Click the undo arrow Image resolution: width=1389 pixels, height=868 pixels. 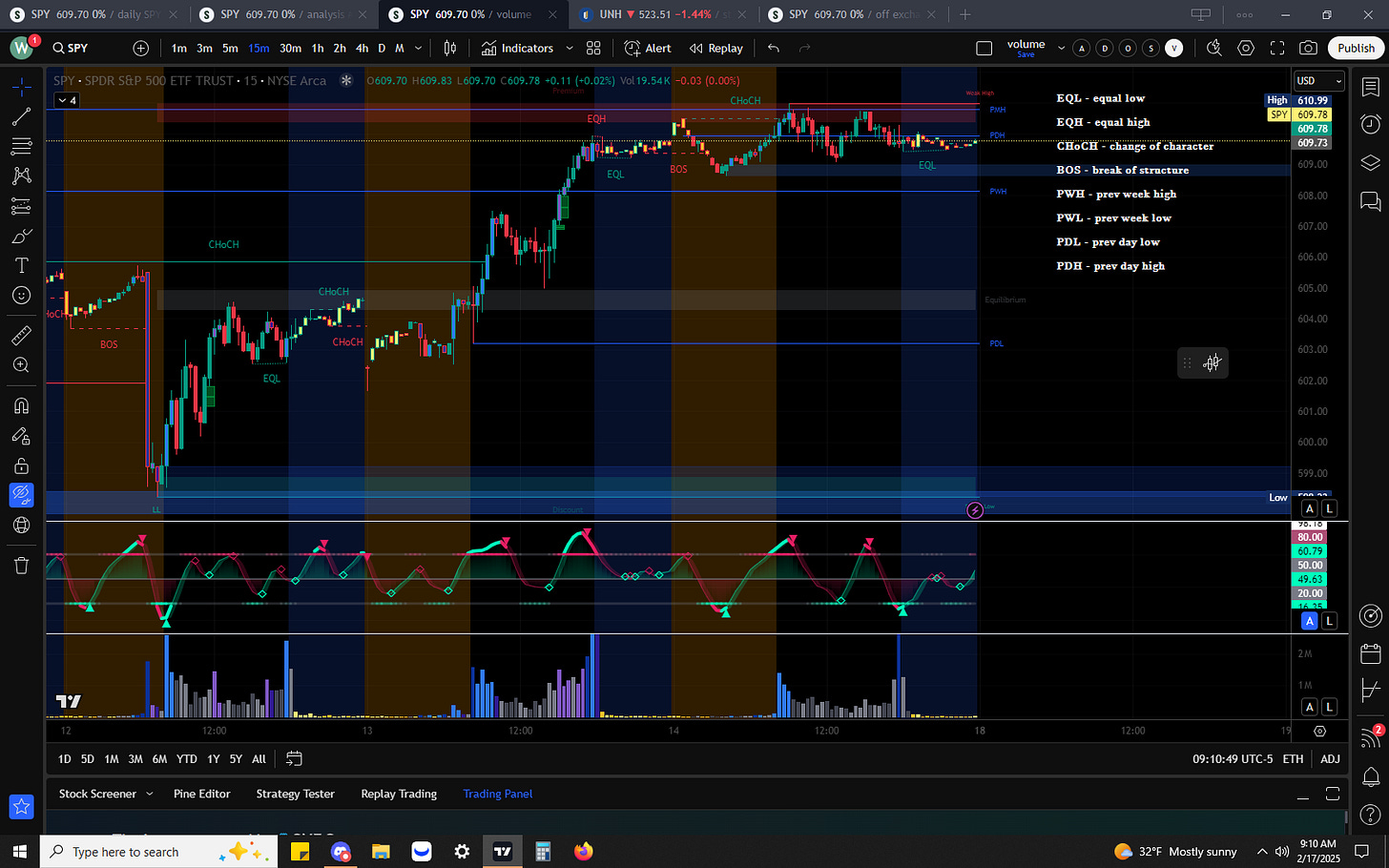click(x=774, y=48)
